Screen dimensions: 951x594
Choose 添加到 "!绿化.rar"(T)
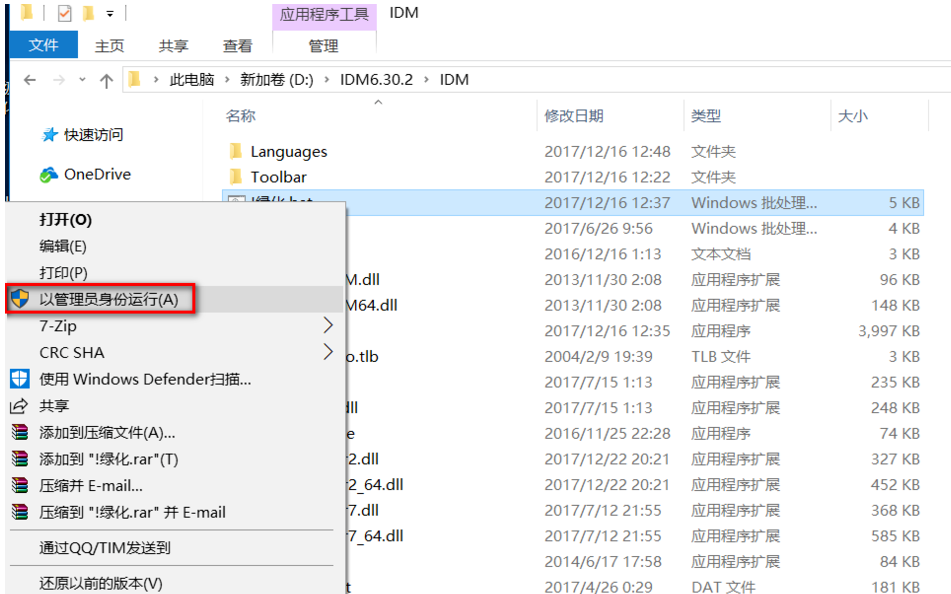click(109, 459)
